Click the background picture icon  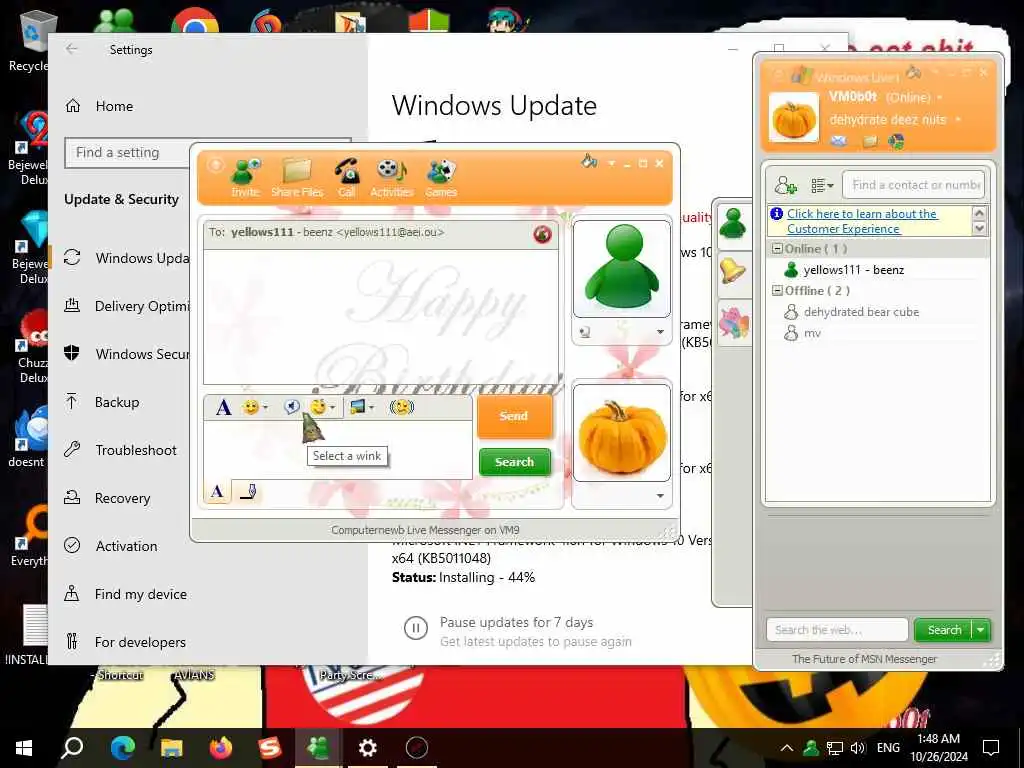[x=358, y=407]
